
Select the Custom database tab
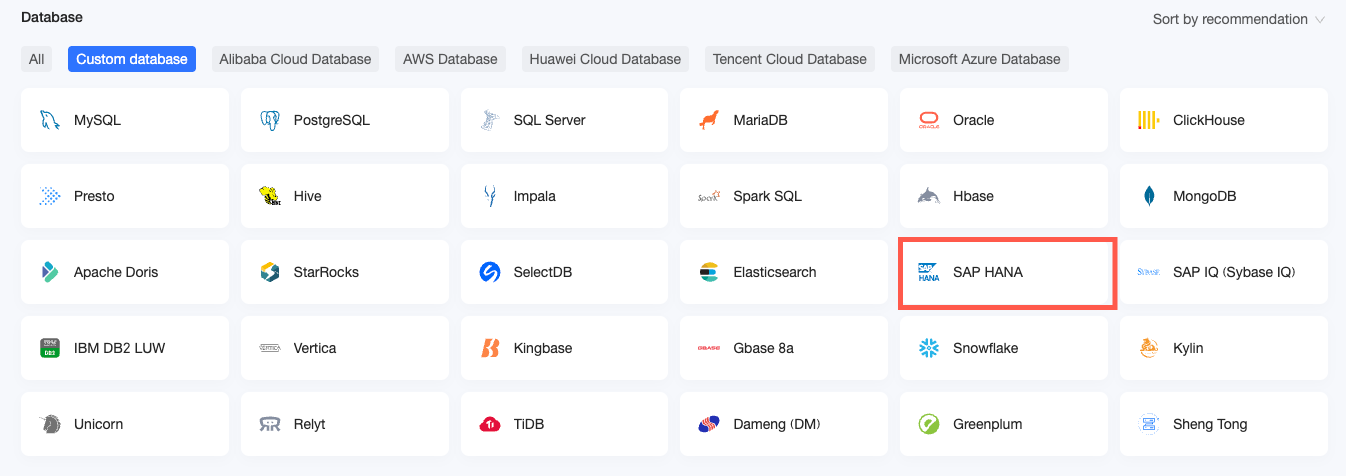point(132,59)
